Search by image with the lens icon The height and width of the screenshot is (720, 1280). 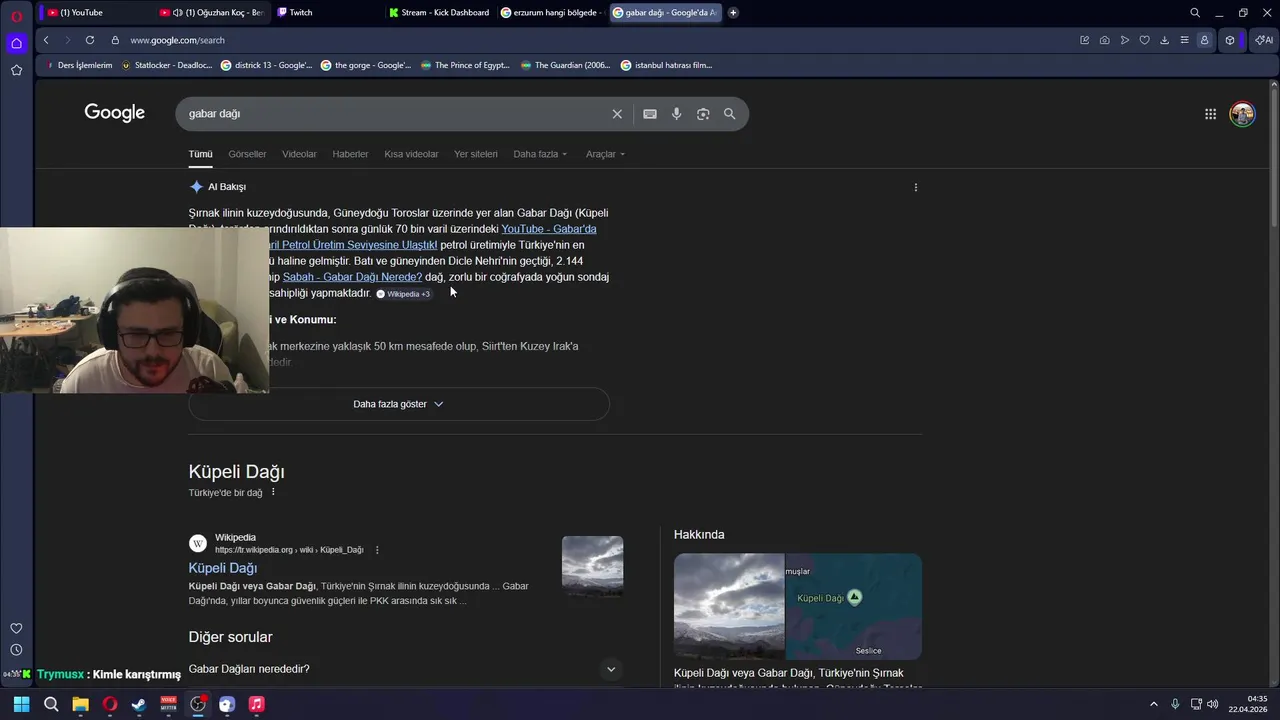(x=703, y=114)
